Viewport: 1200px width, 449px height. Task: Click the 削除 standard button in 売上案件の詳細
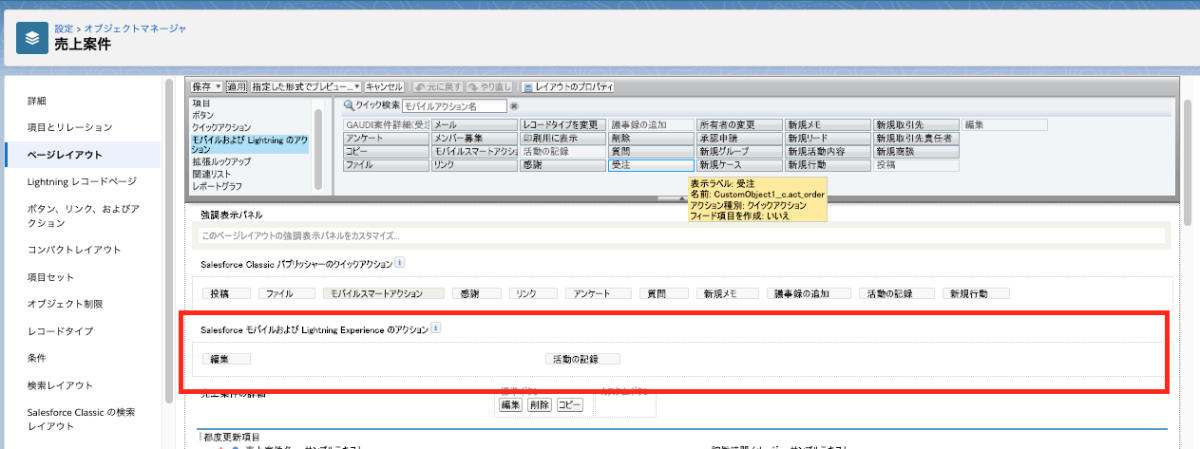click(539, 405)
